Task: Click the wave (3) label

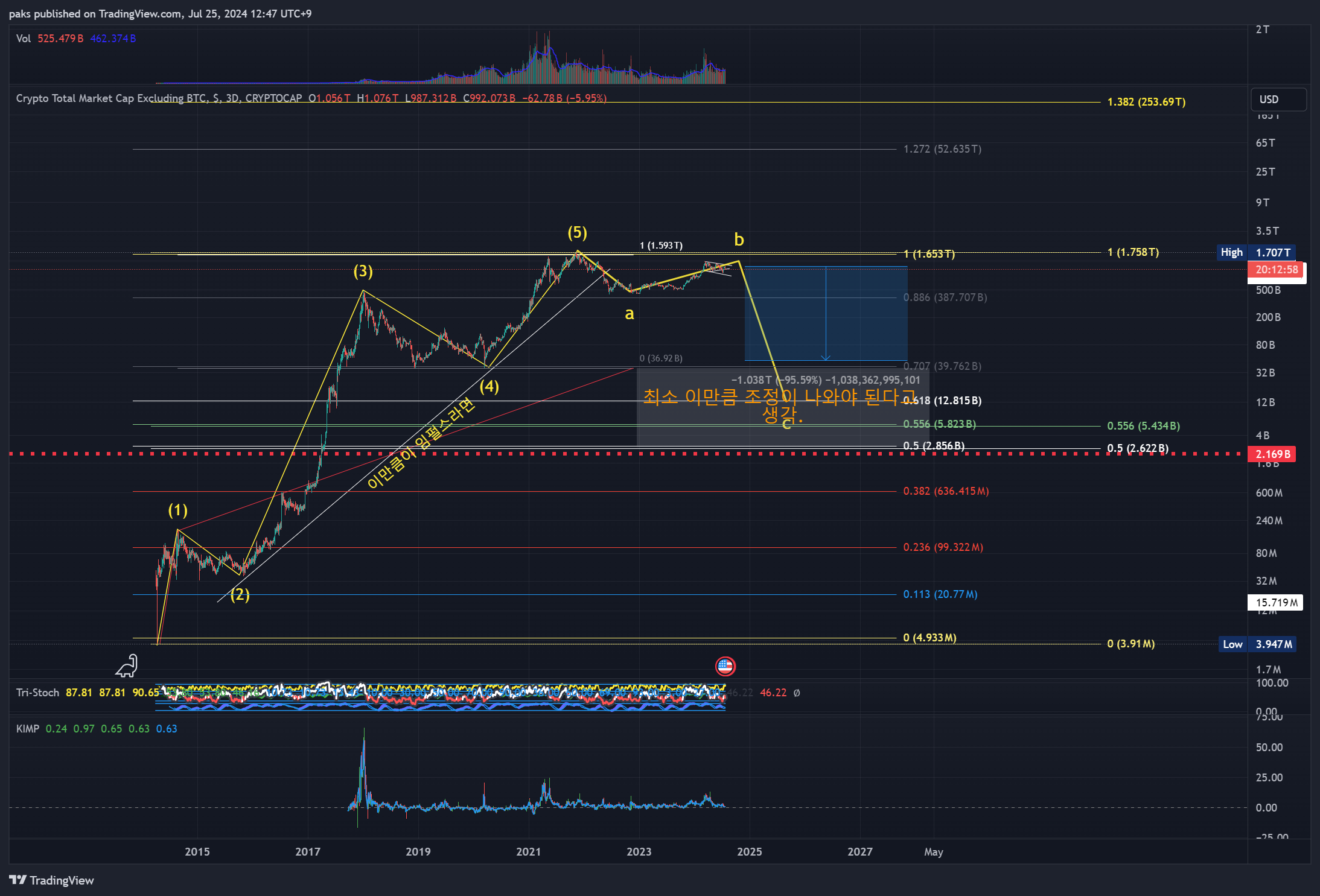Action: click(x=363, y=272)
